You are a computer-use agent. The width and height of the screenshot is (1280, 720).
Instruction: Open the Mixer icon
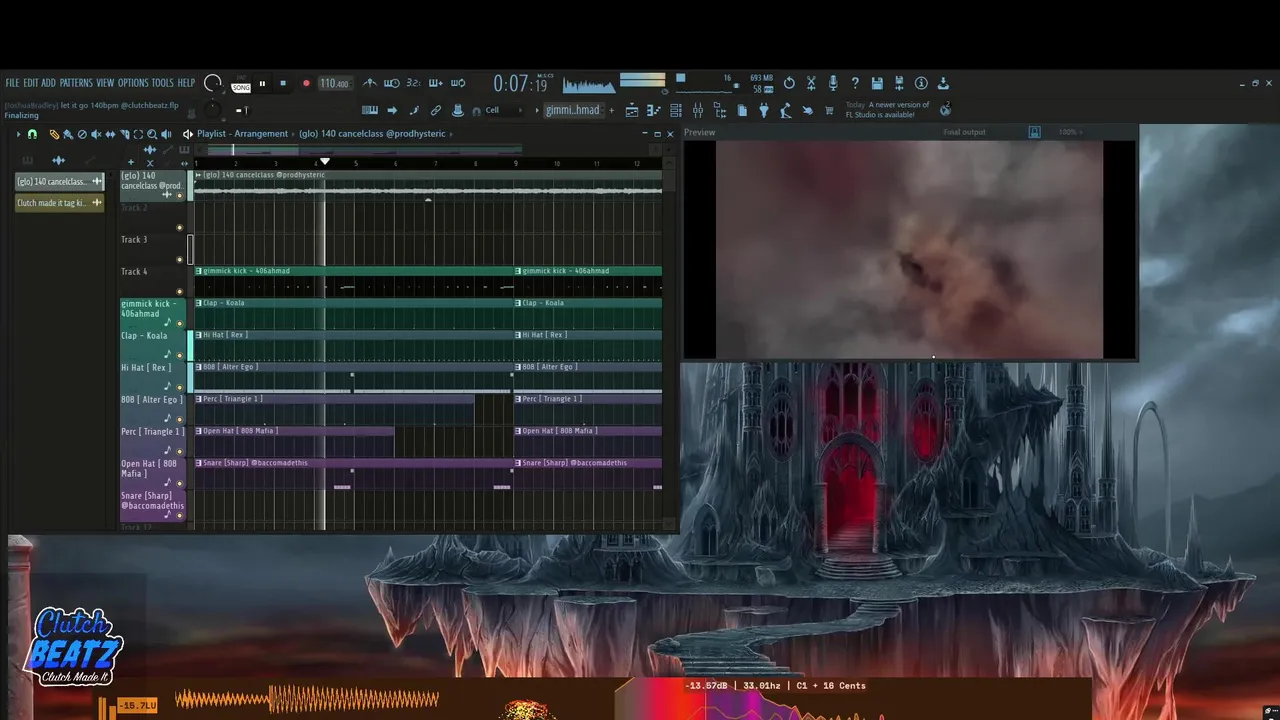pyautogui.click(x=698, y=110)
